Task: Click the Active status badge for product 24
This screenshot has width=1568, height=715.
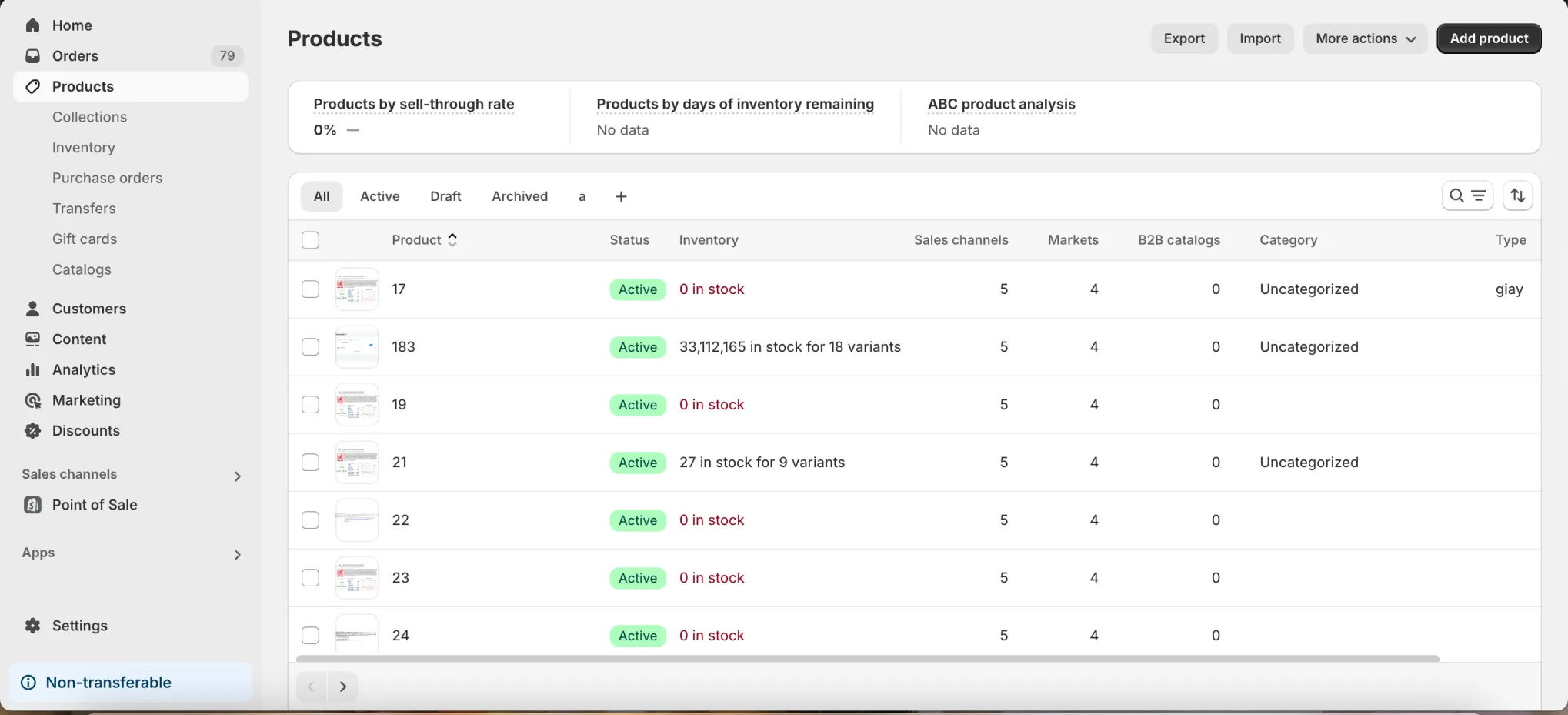Action: [x=638, y=636]
